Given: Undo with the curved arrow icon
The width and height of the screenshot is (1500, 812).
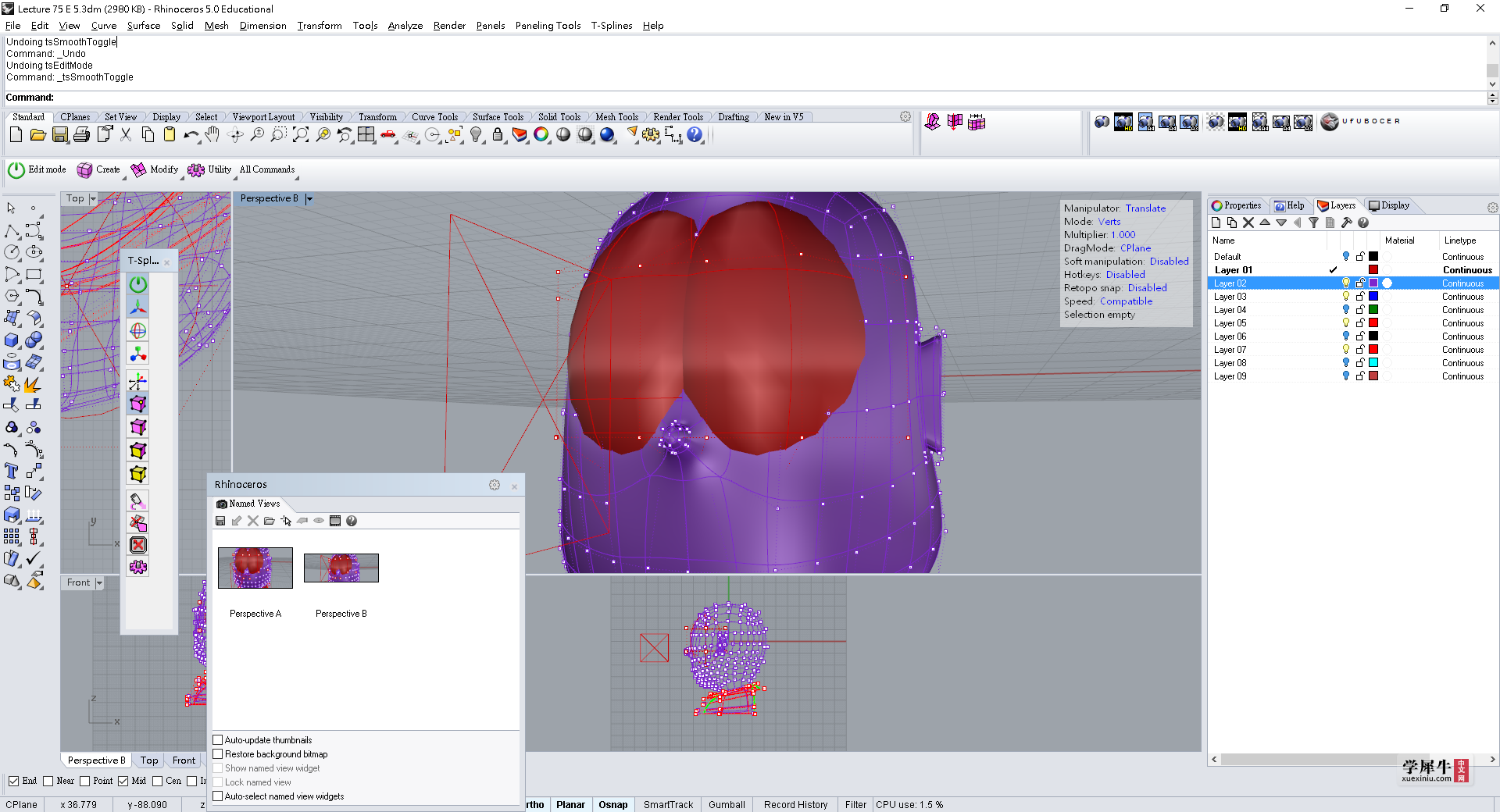Looking at the screenshot, I should [191, 135].
